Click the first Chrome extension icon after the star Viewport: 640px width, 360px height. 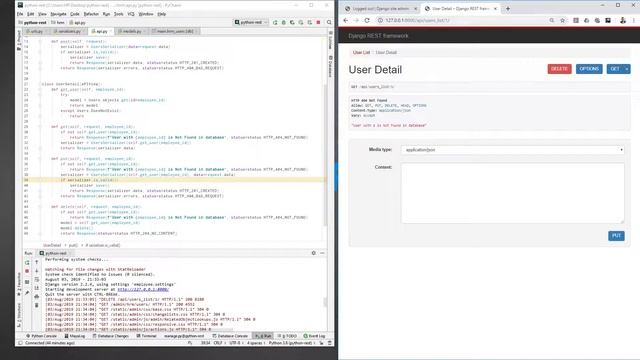click(576, 20)
